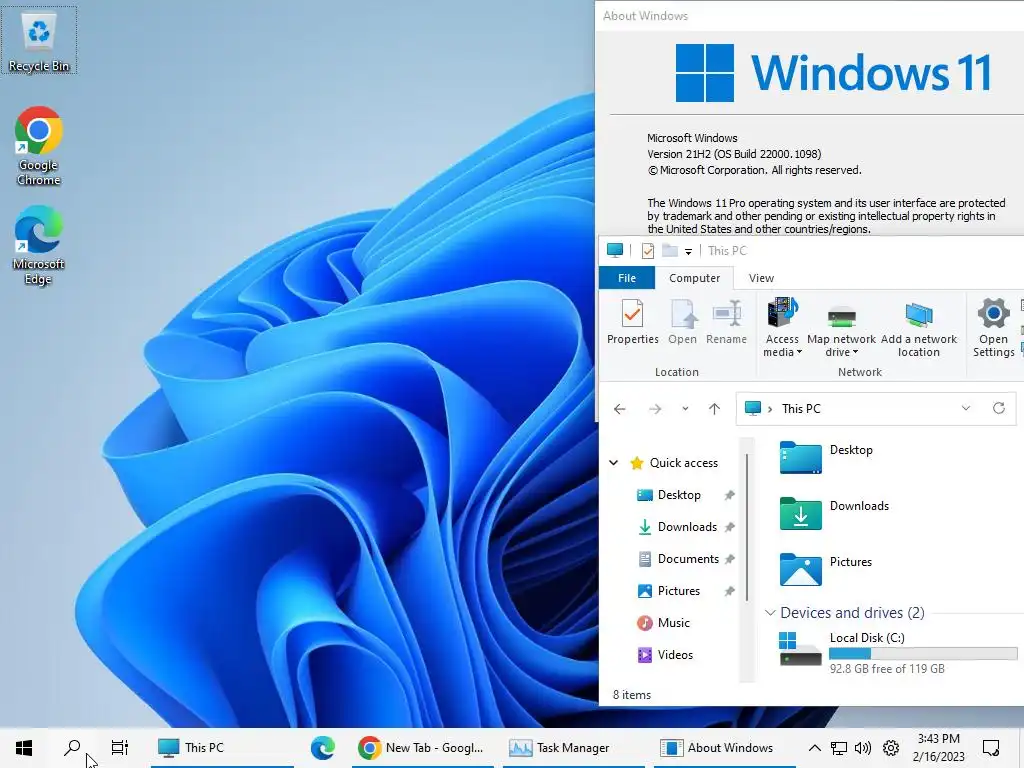Select Documents in navigation pane
This screenshot has width=1024, height=768.
679,559
